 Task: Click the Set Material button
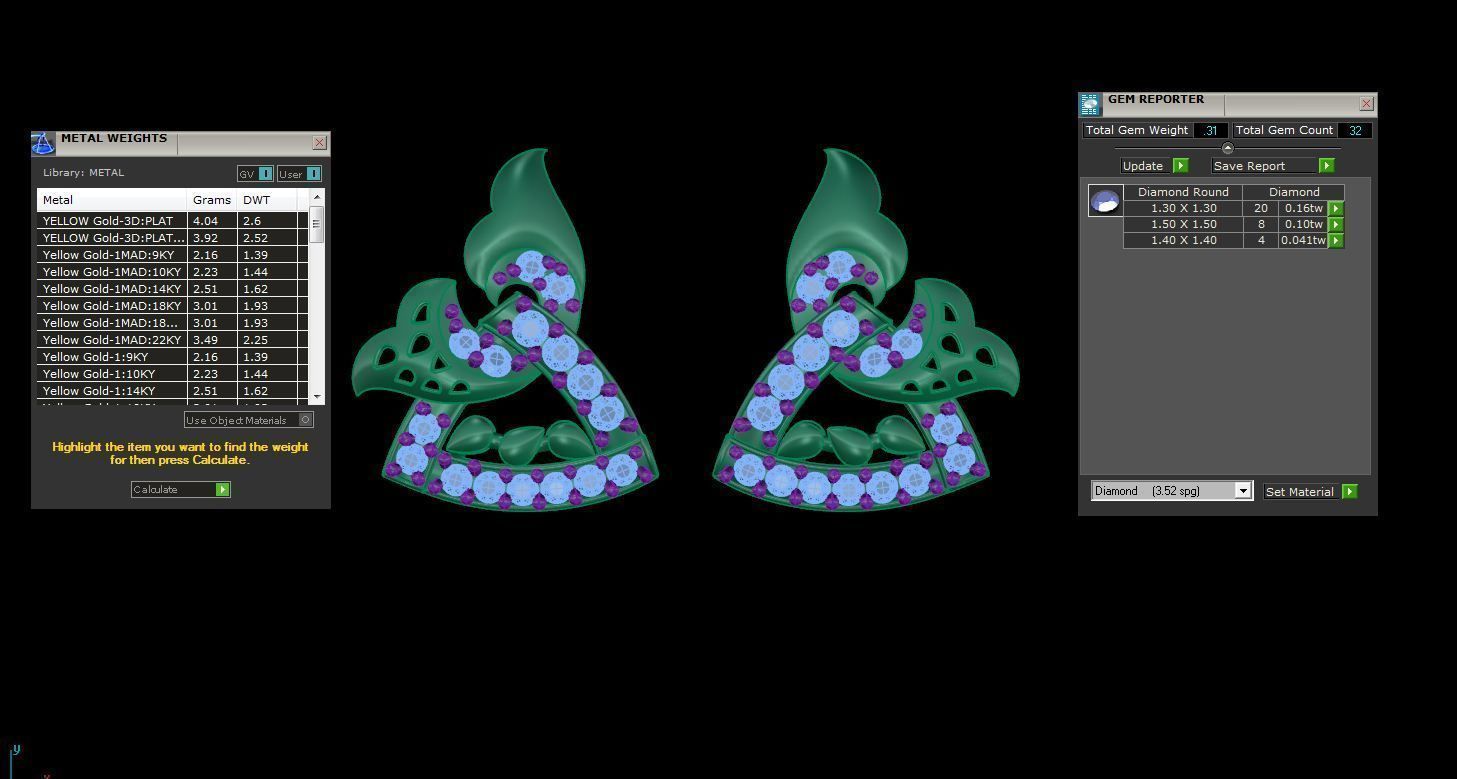1310,491
